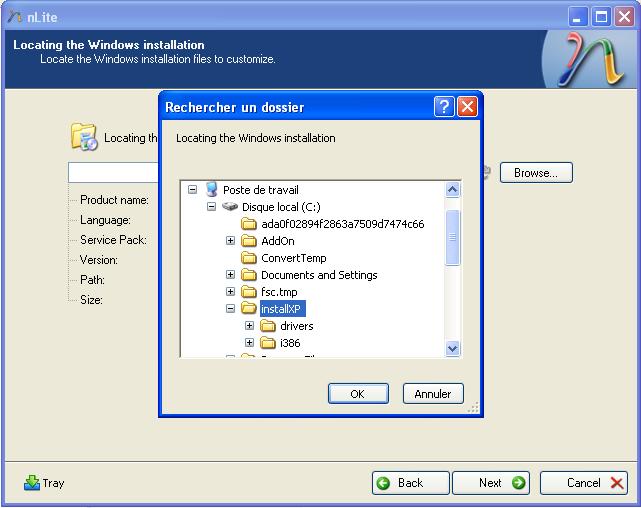Click the Service Pack: label
The image size is (641, 508).
coord(113,240)
